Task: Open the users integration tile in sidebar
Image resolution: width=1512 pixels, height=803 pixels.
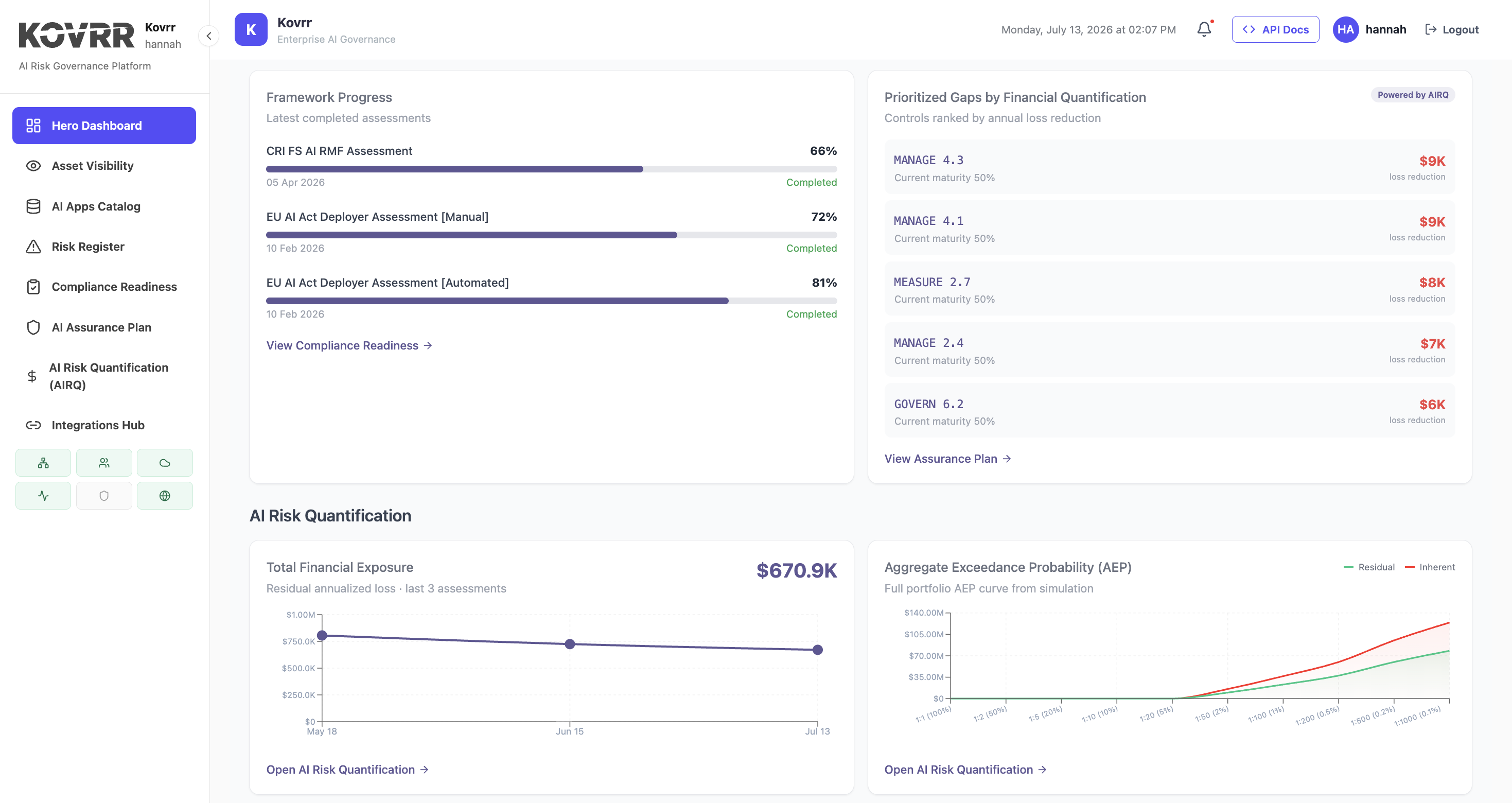Action: [x=104, y=463]
